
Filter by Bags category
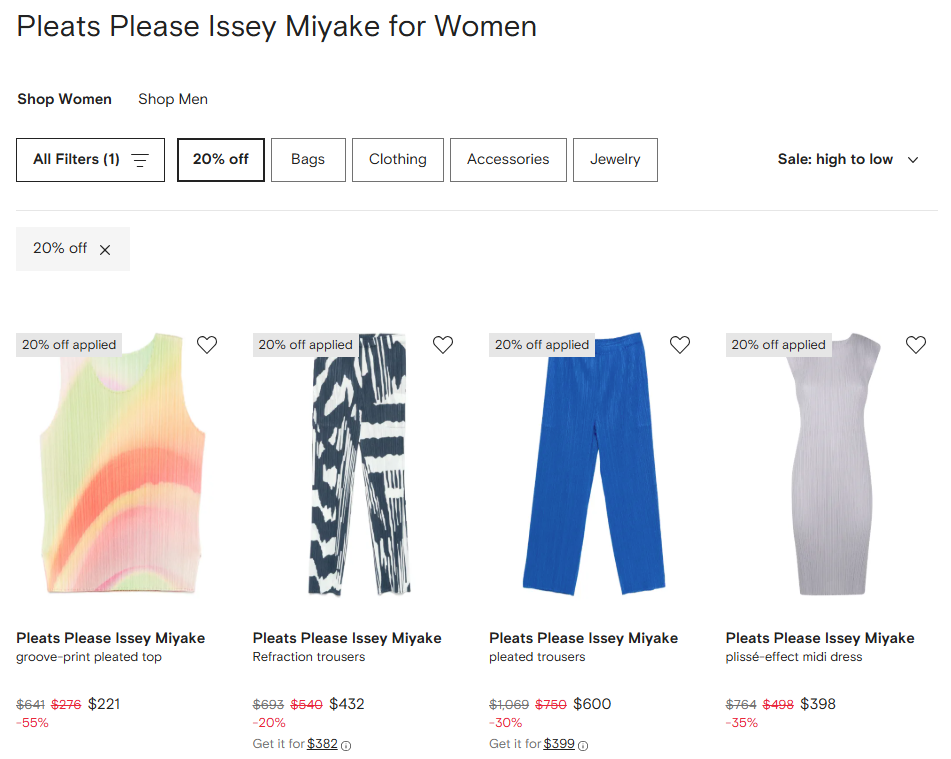pos(308,160)
